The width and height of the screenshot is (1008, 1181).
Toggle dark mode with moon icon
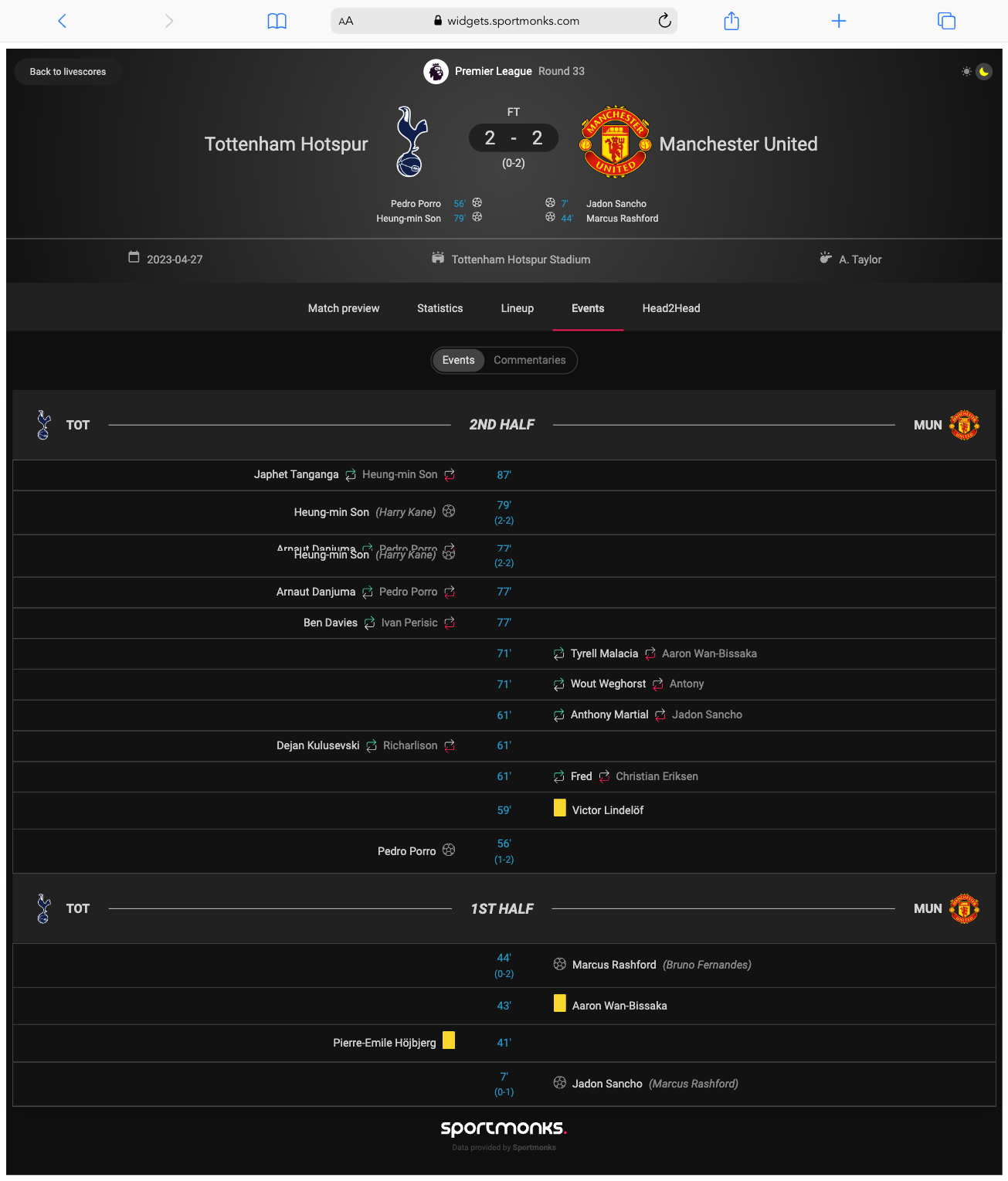coord(984,72)
